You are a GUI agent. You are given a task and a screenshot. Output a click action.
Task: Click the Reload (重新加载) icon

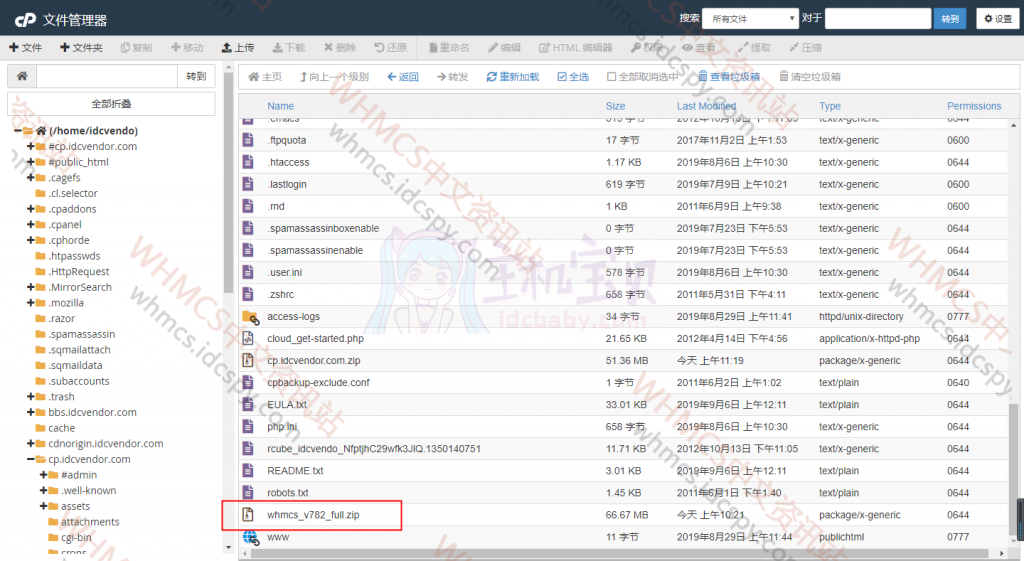[491, 77]
